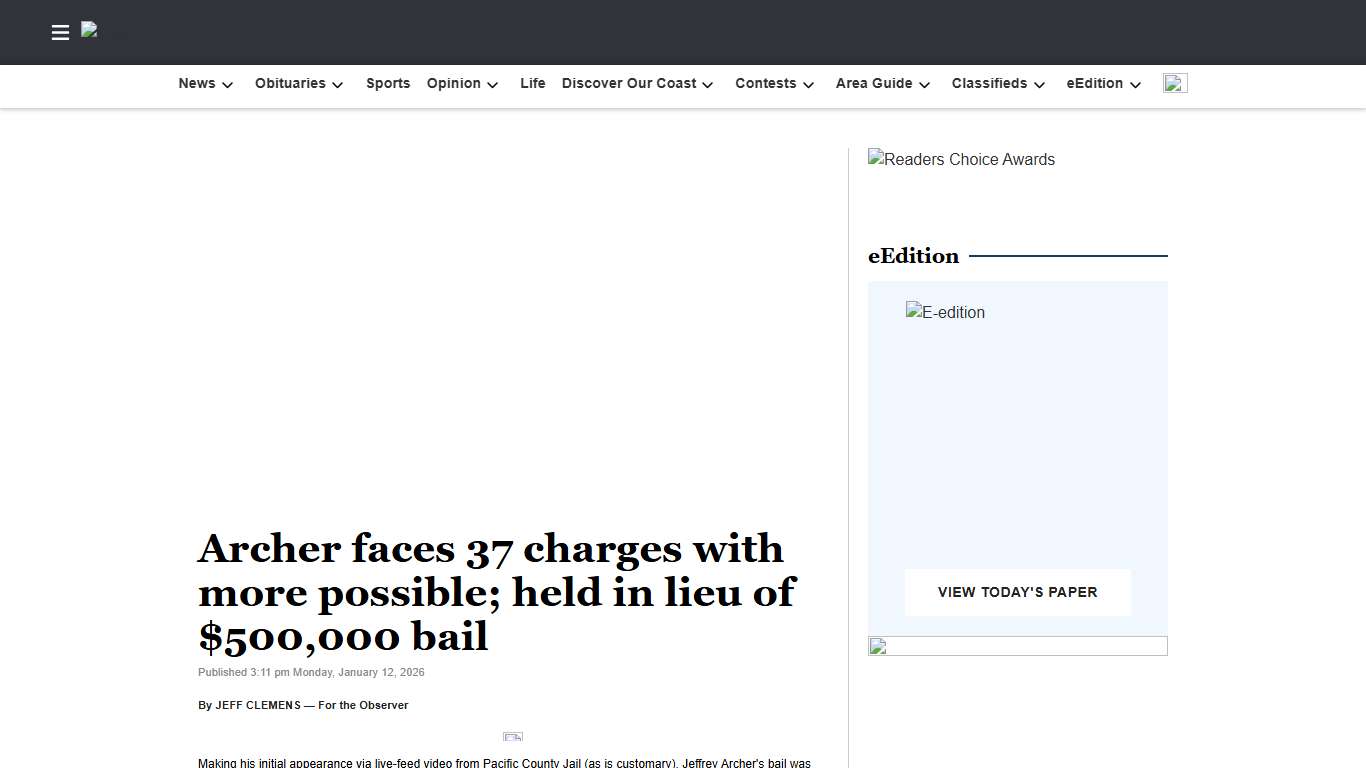Viewport: 1366px width, 768px height.
Task: Open the hamburger menu icon
Action: click(60, 33)
